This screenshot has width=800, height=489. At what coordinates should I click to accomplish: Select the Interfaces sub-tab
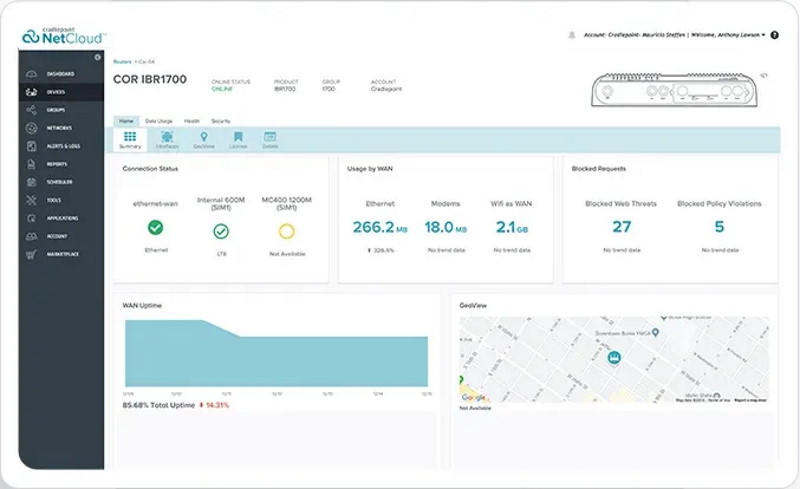166,140
